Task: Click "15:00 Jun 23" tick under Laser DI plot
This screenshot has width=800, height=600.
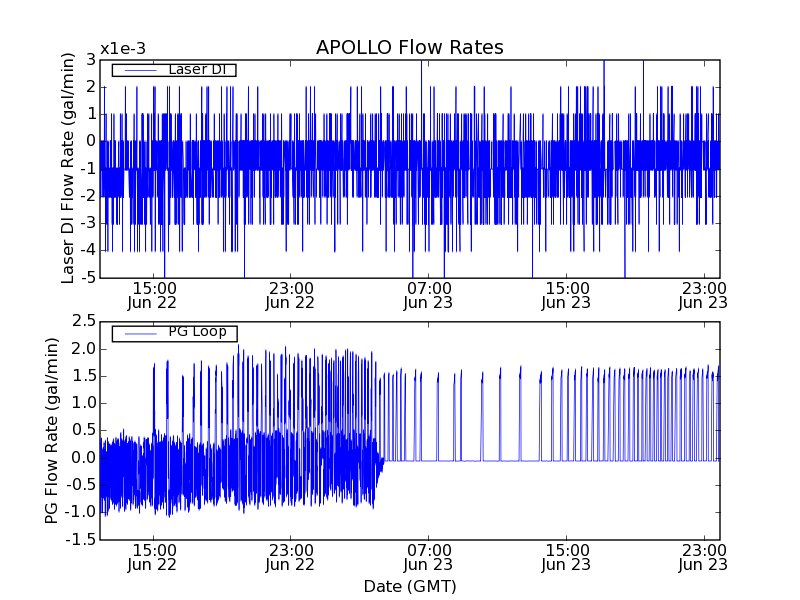Action: (x=566, y=296)
